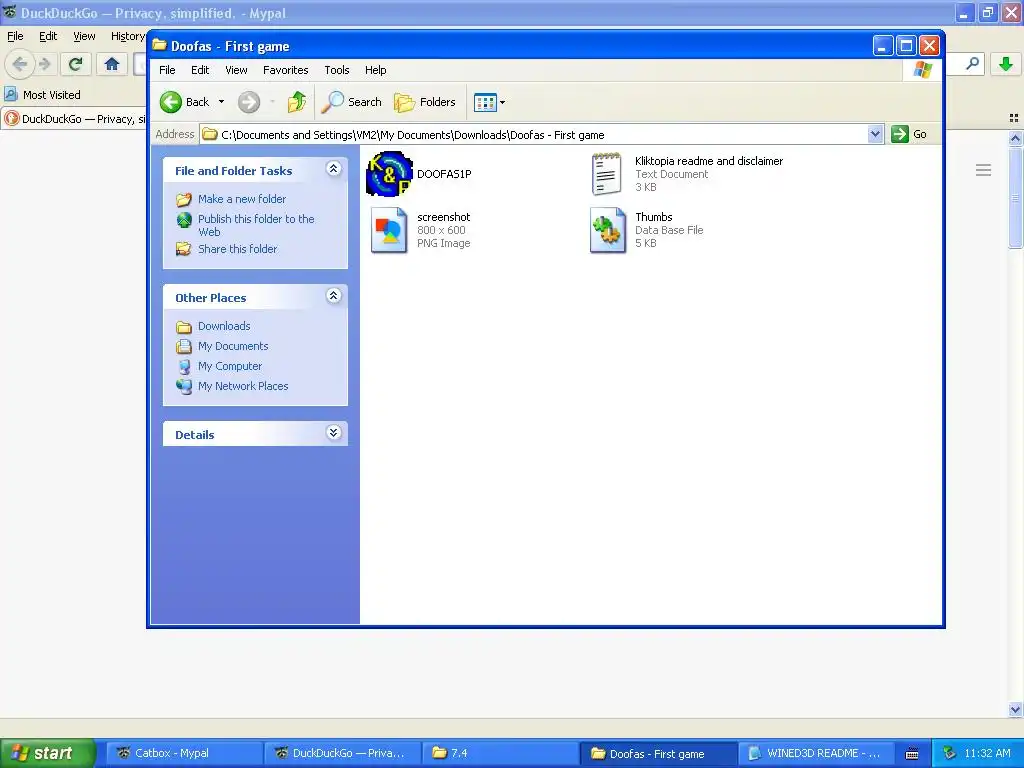Open the Explorer Help menu

(376, 70)
